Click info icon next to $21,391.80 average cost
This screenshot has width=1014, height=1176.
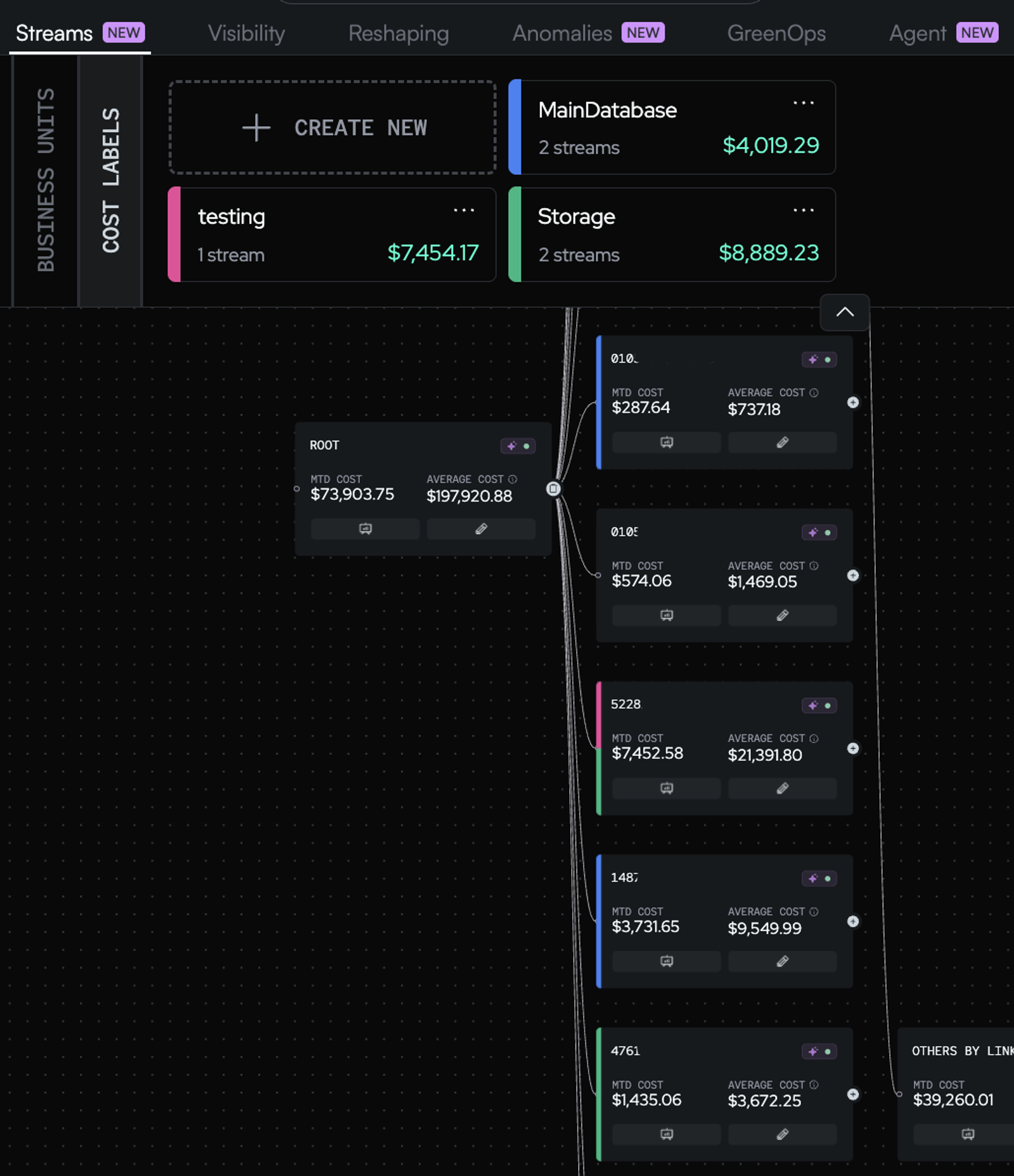814,739
